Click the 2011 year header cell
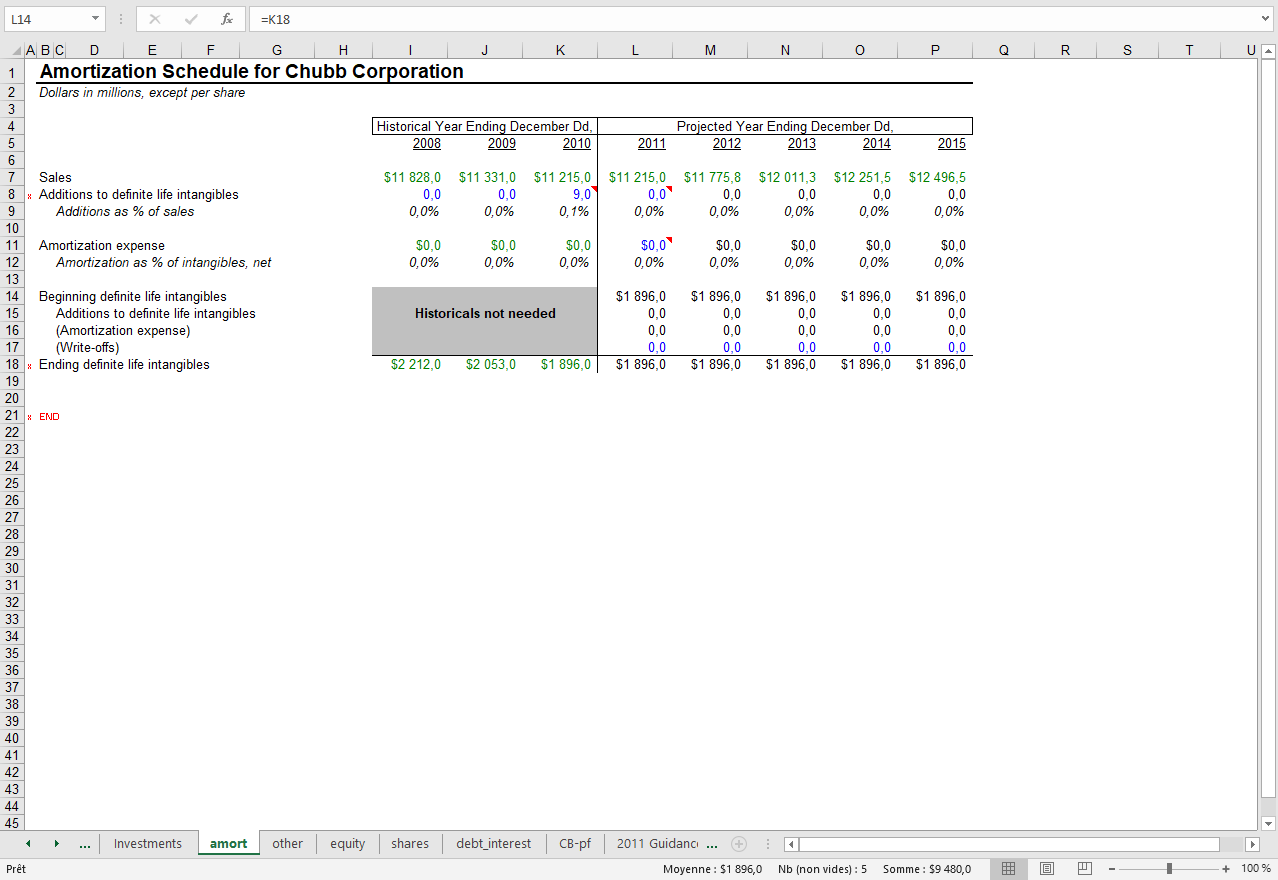This screenshot has height=880, width=1278. [635, 143]
